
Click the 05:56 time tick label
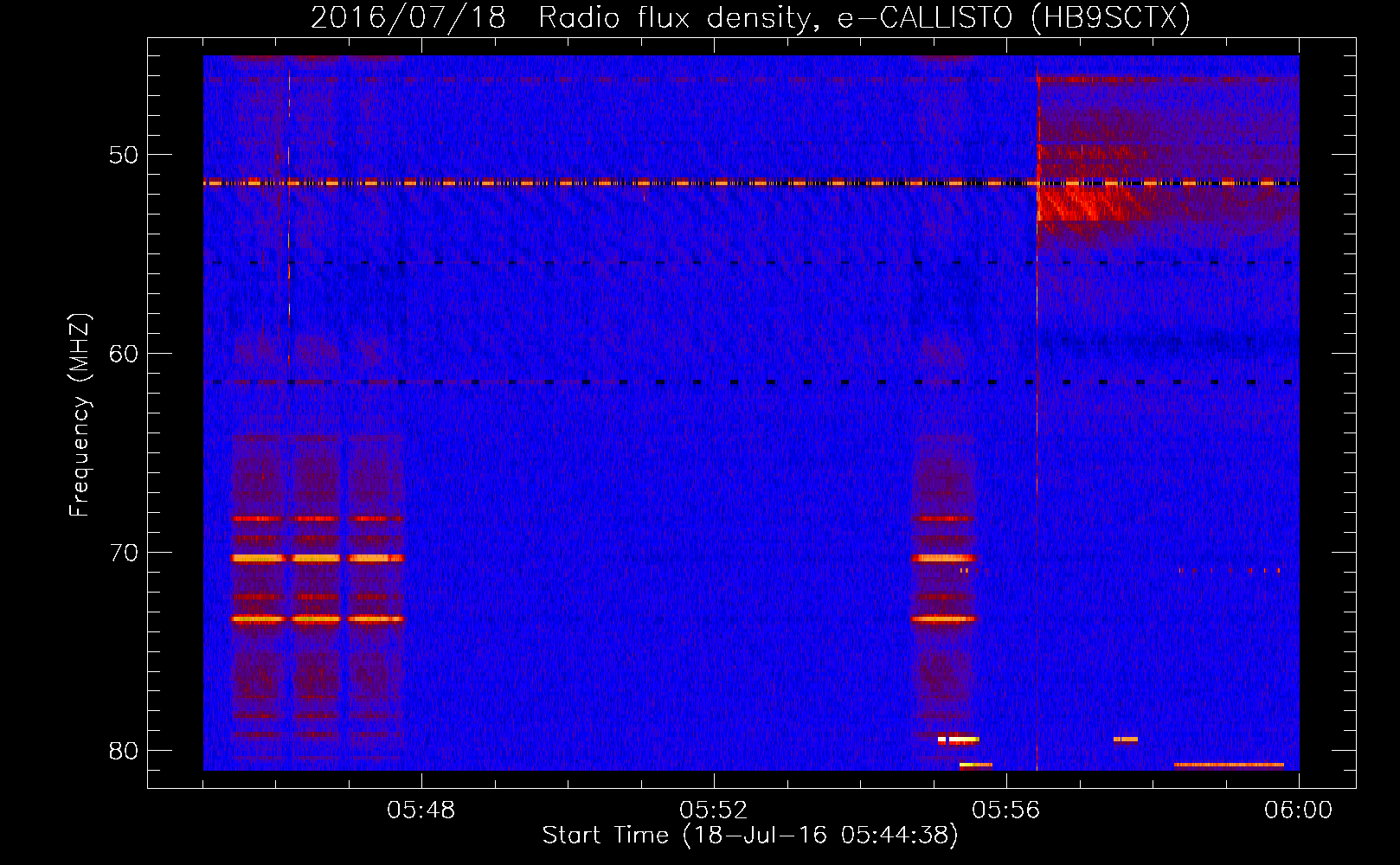(1005, 811)
